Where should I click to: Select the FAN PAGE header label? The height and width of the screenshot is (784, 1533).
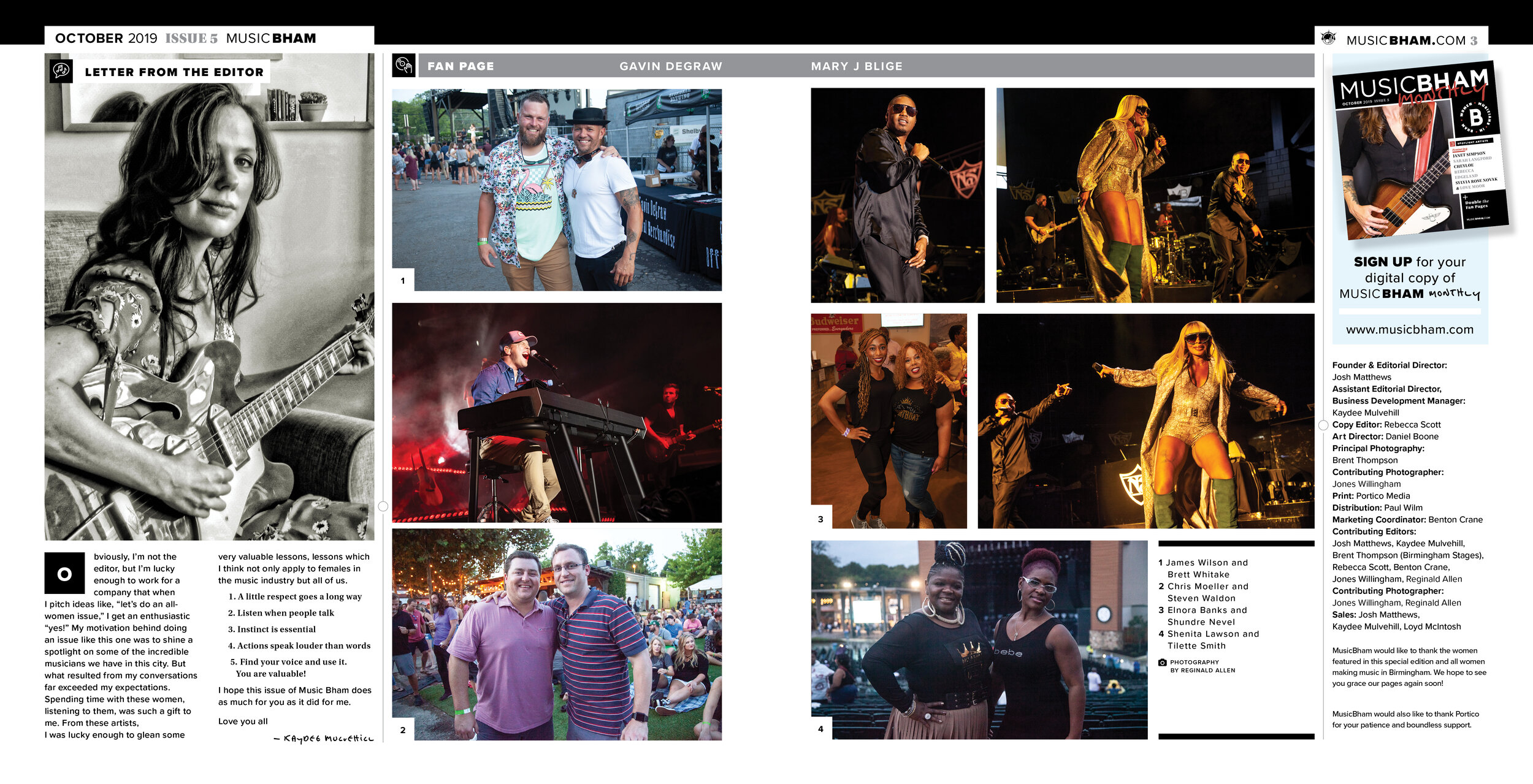(x=461, y=66)
